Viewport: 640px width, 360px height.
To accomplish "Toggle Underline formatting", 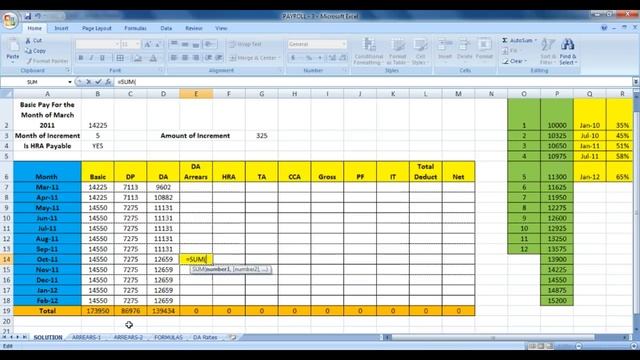I will (x=102, y=58).
